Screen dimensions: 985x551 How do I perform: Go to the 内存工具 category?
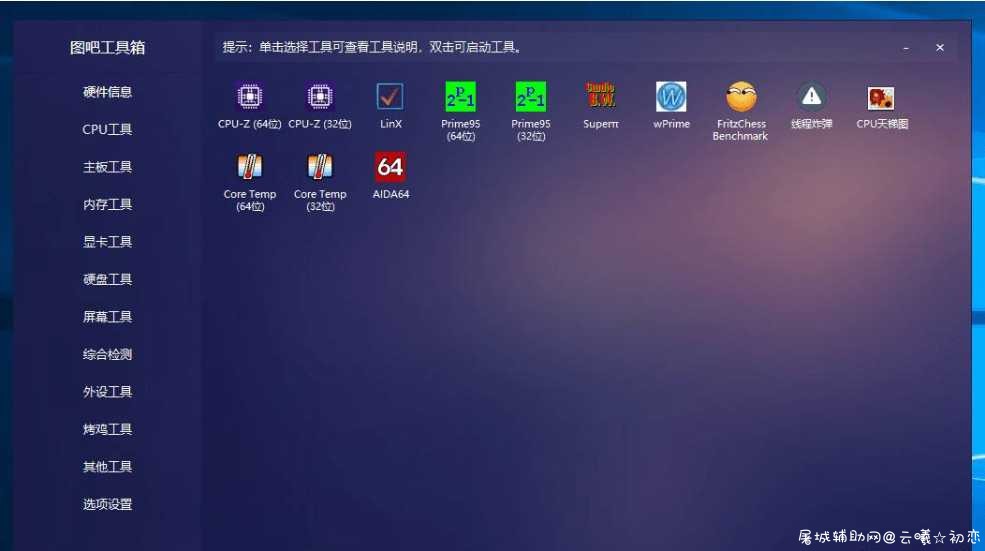coord(107,204)
